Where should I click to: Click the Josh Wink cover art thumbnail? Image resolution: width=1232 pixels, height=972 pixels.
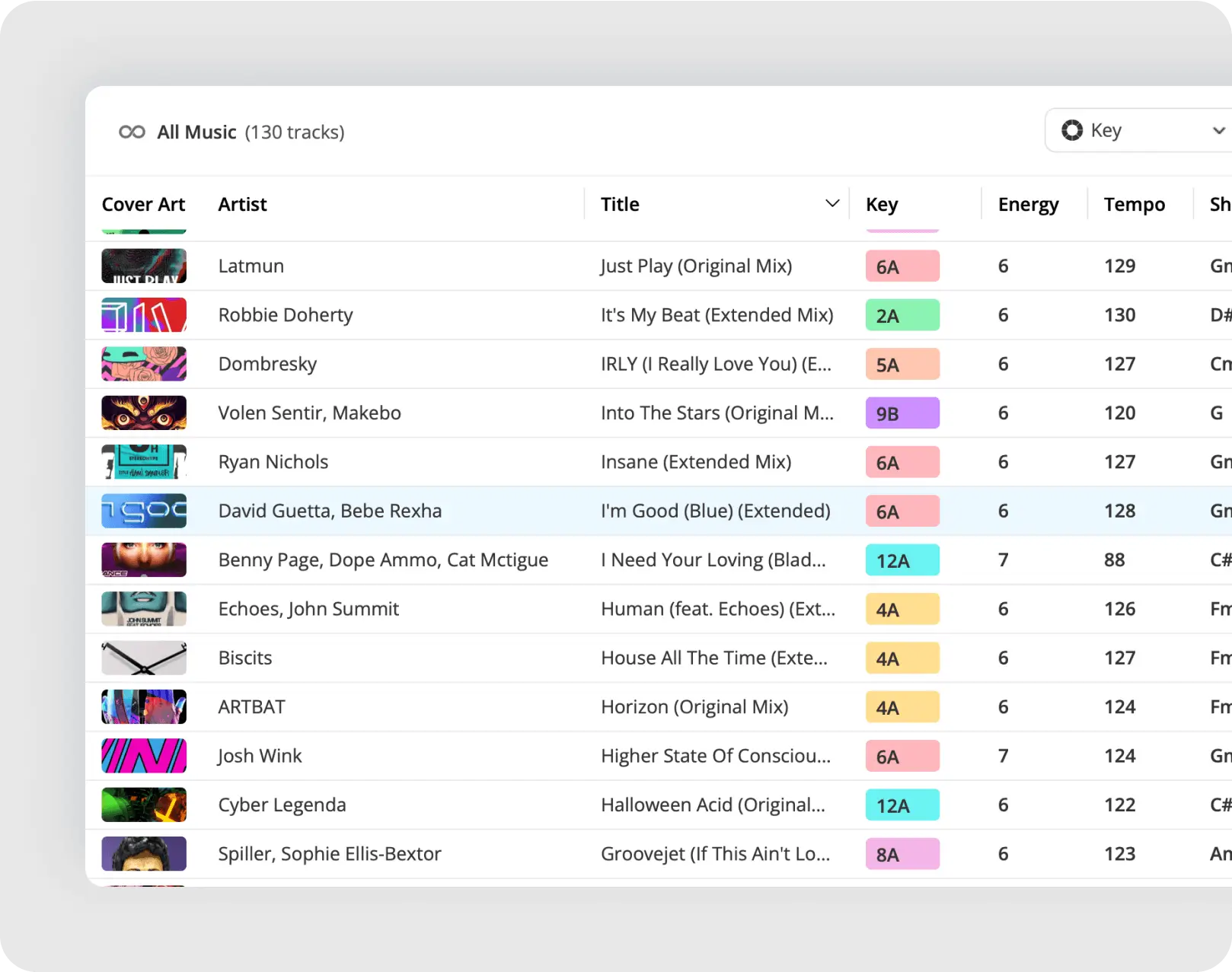pyautogui.click(x=144, y=756)
